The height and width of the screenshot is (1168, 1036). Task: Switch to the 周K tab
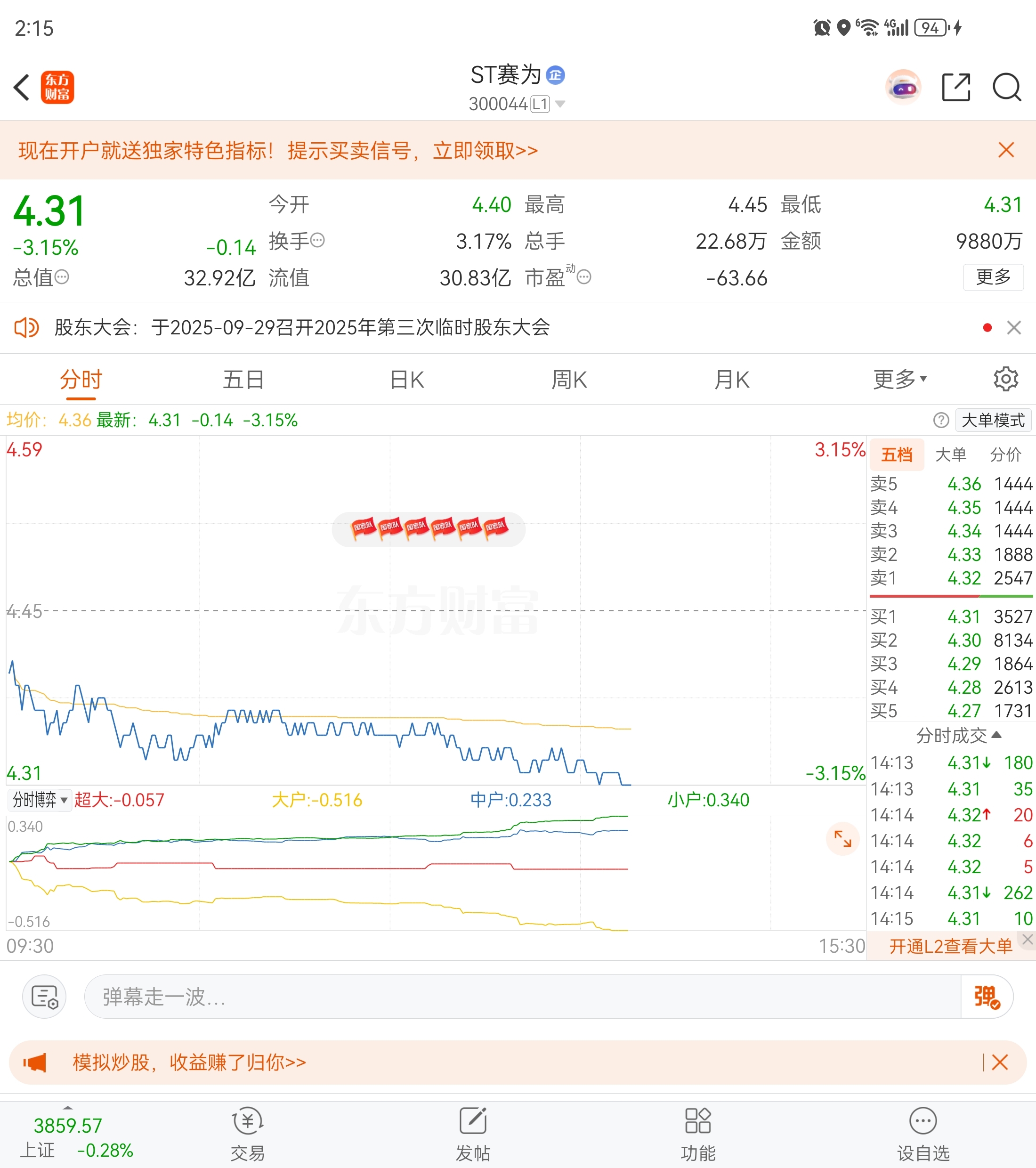pyautogui.click(x=569, y=380)
